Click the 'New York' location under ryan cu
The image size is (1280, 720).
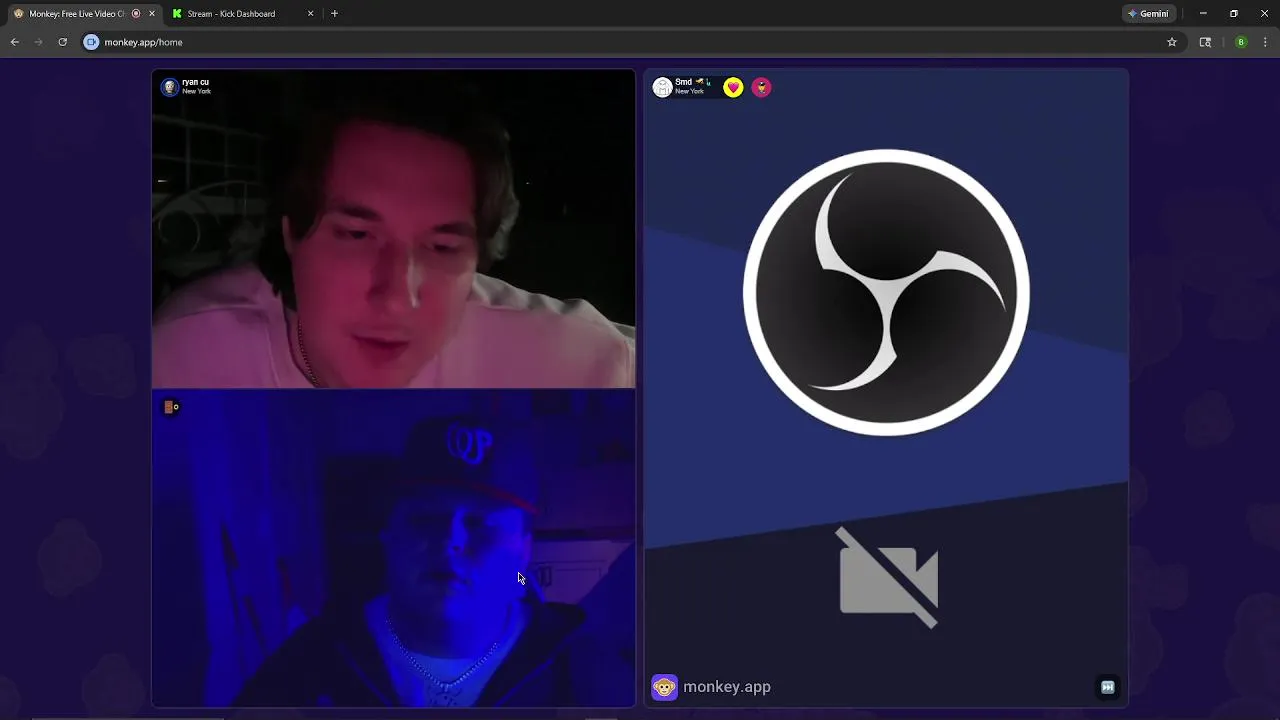[196, 92]
